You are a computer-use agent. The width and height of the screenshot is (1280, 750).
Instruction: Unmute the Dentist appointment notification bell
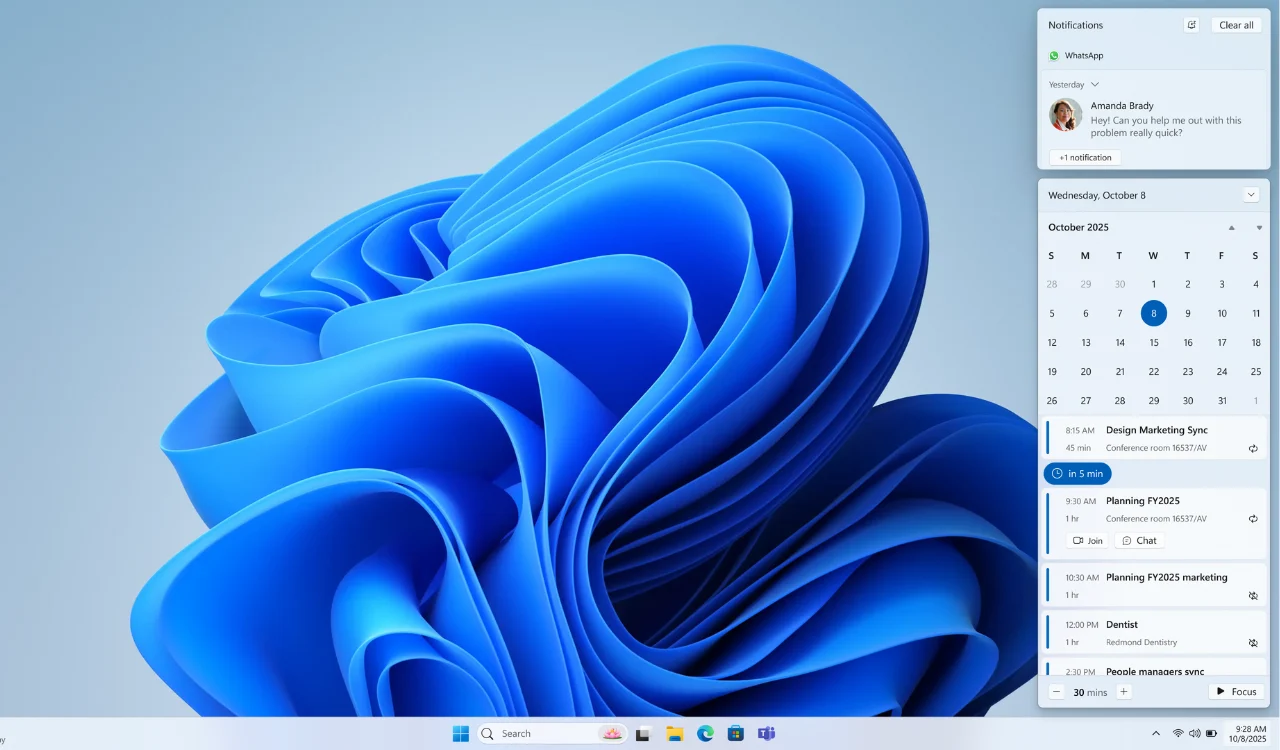tap(1253, 641)
